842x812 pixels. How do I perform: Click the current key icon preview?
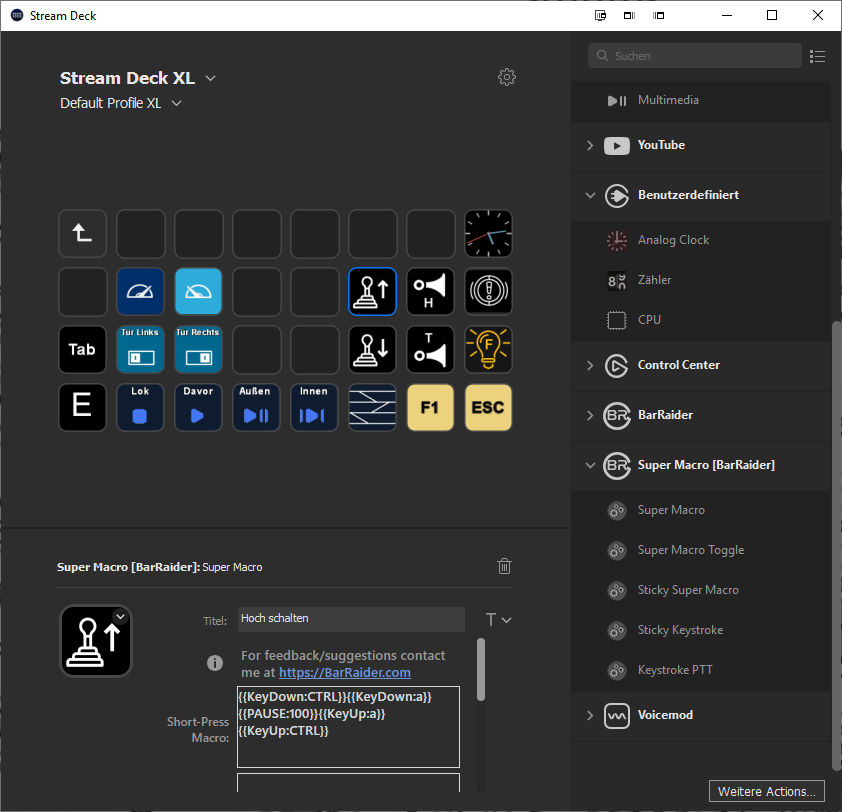(x=96, y=641)
